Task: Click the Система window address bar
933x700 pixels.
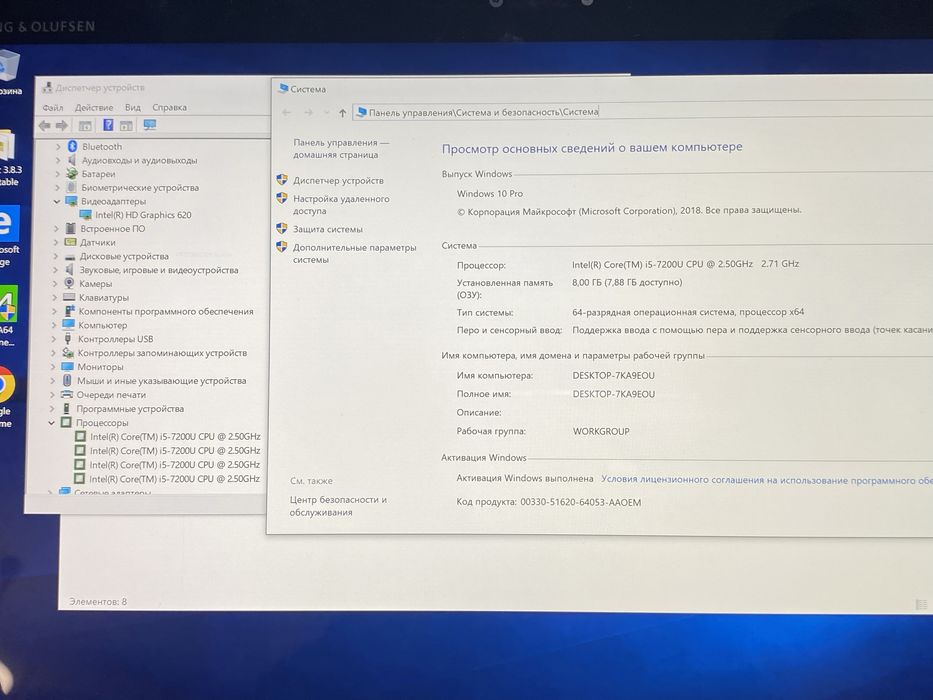Action: [643, 112]
